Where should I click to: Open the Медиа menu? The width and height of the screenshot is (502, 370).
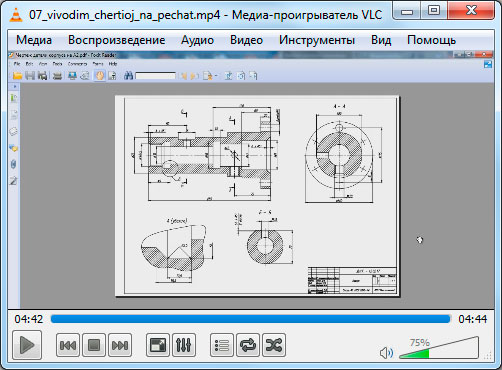point(34,40)
